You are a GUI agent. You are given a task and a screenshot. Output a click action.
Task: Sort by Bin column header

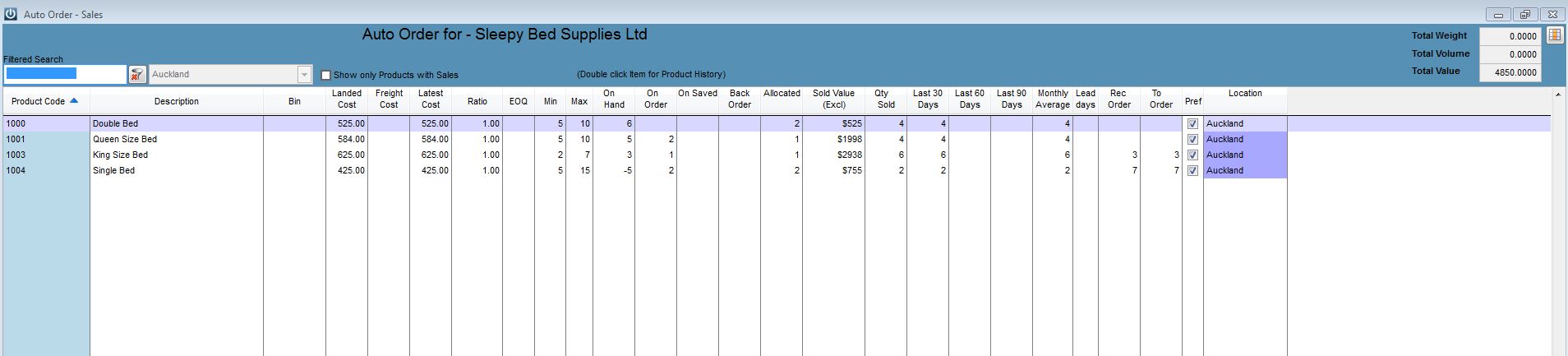pos(294,101)
